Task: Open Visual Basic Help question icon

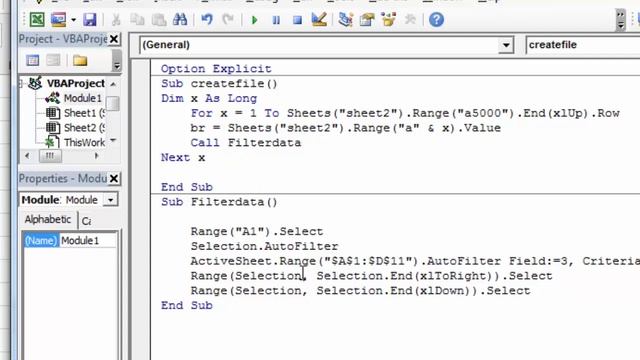Action: tap(436, 20)
